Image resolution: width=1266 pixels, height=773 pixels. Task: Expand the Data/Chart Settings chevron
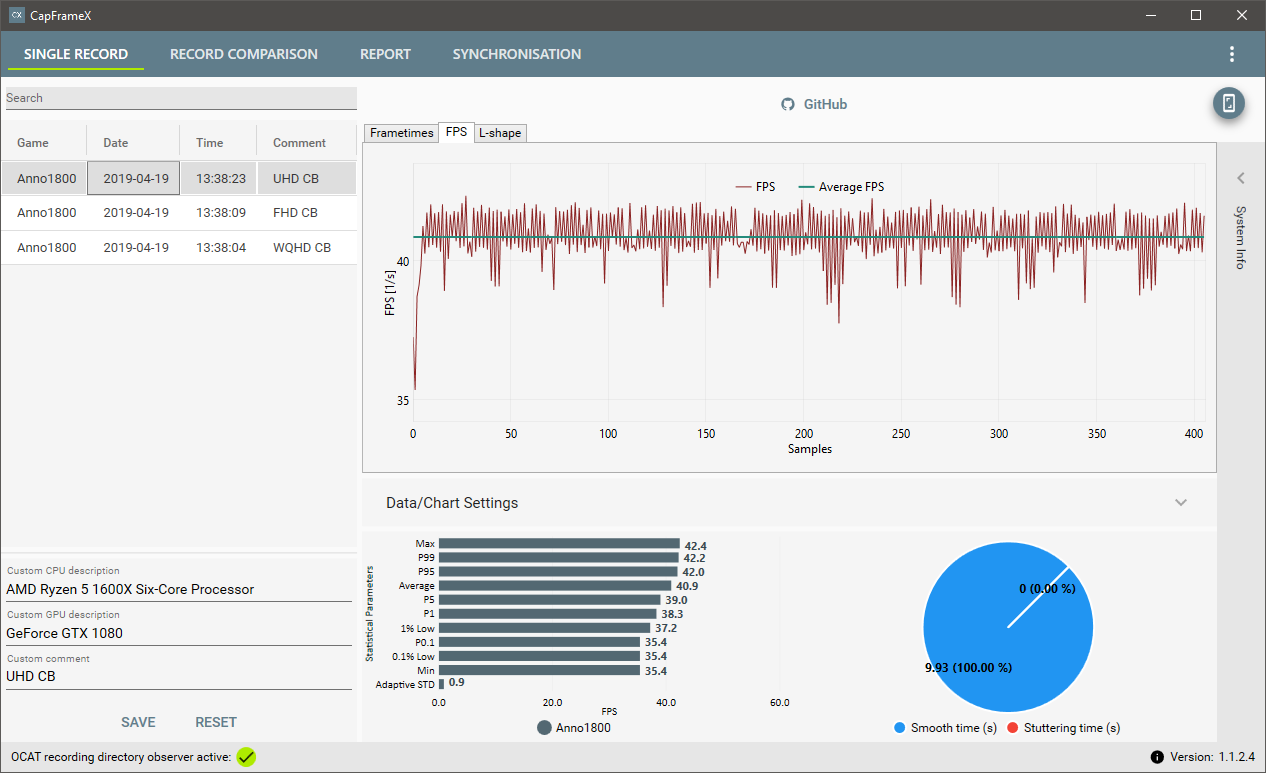coord(1181,502)
